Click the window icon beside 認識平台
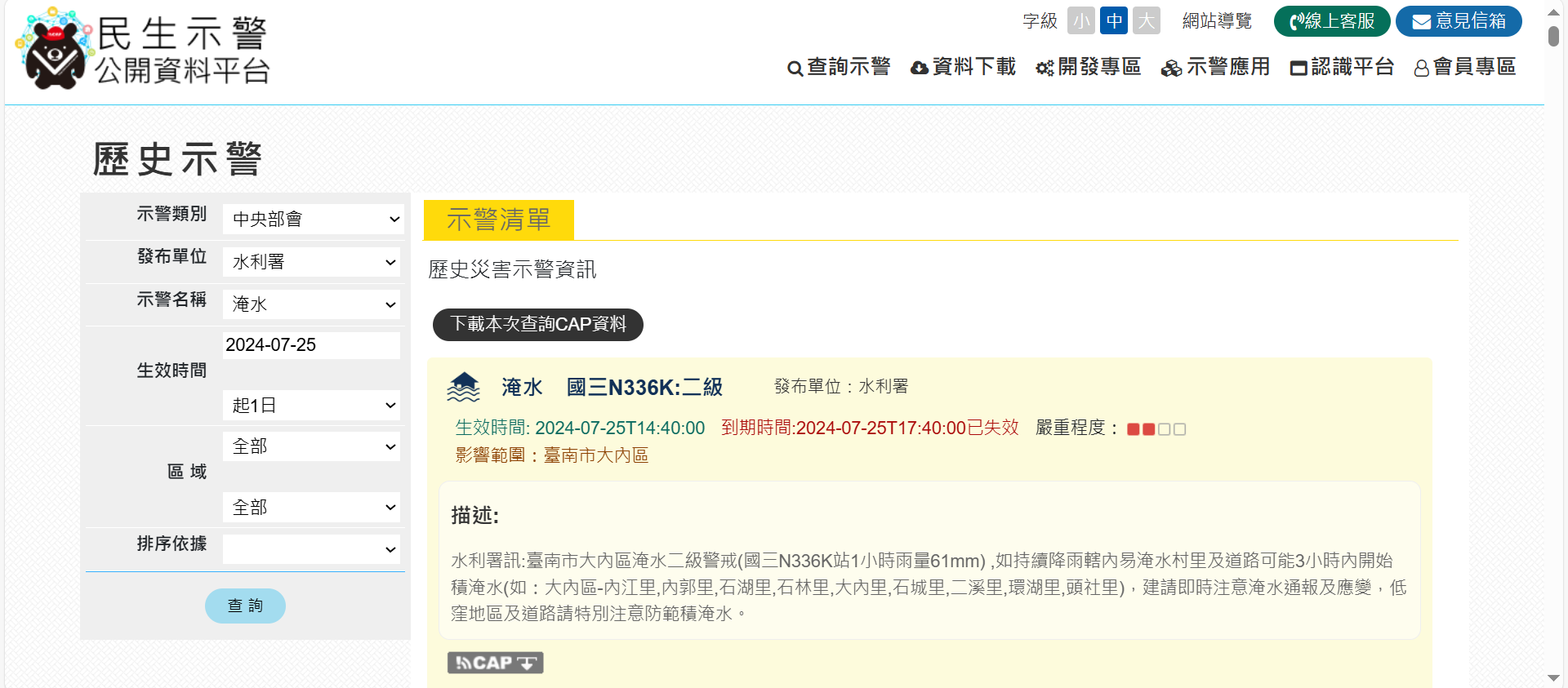Image resolution: width=1568 pixels, height=688 pixels. click(x=1298, y=69)
